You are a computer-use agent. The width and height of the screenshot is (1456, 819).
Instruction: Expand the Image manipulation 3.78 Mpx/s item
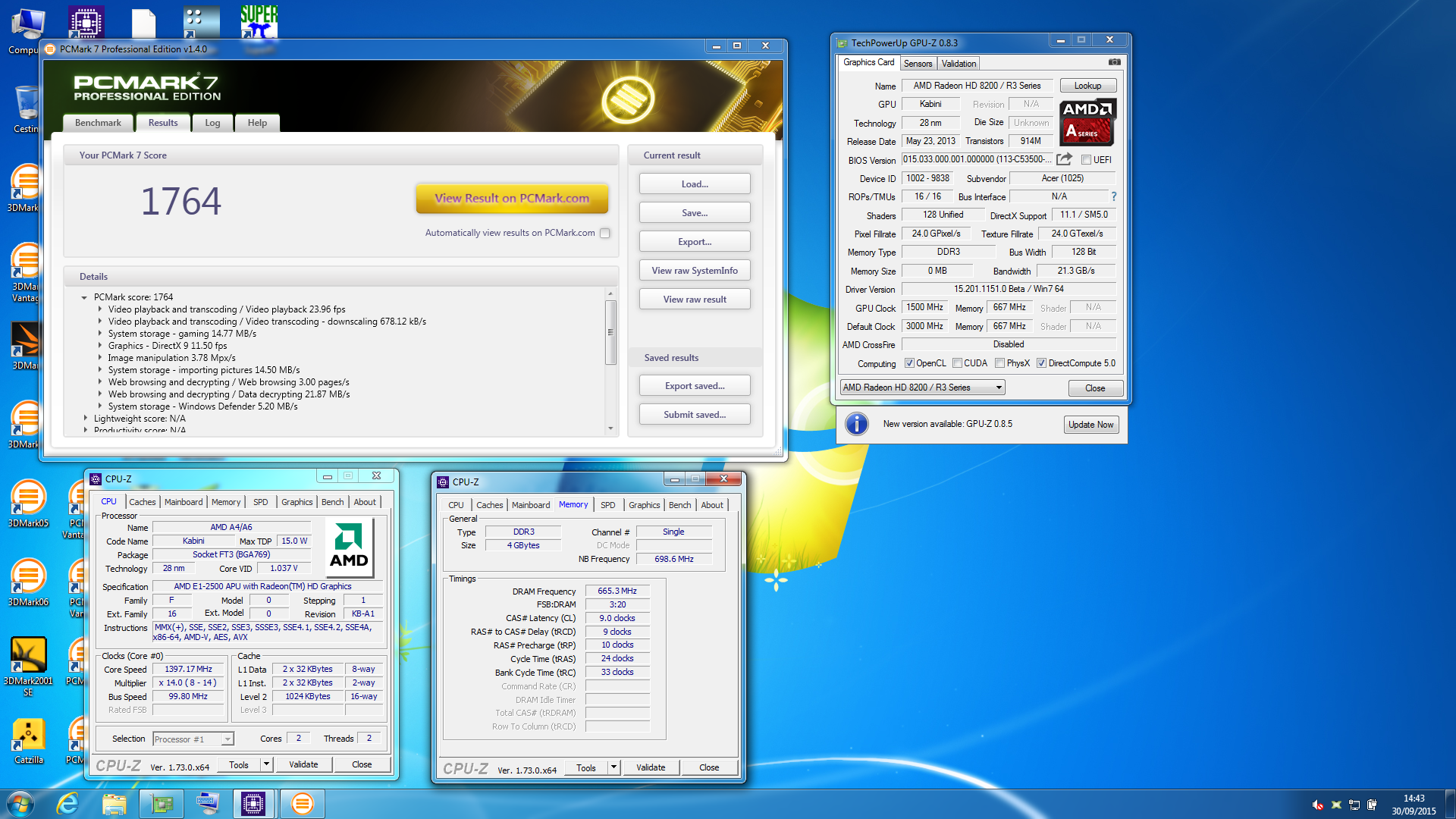[x=99, y=358]
